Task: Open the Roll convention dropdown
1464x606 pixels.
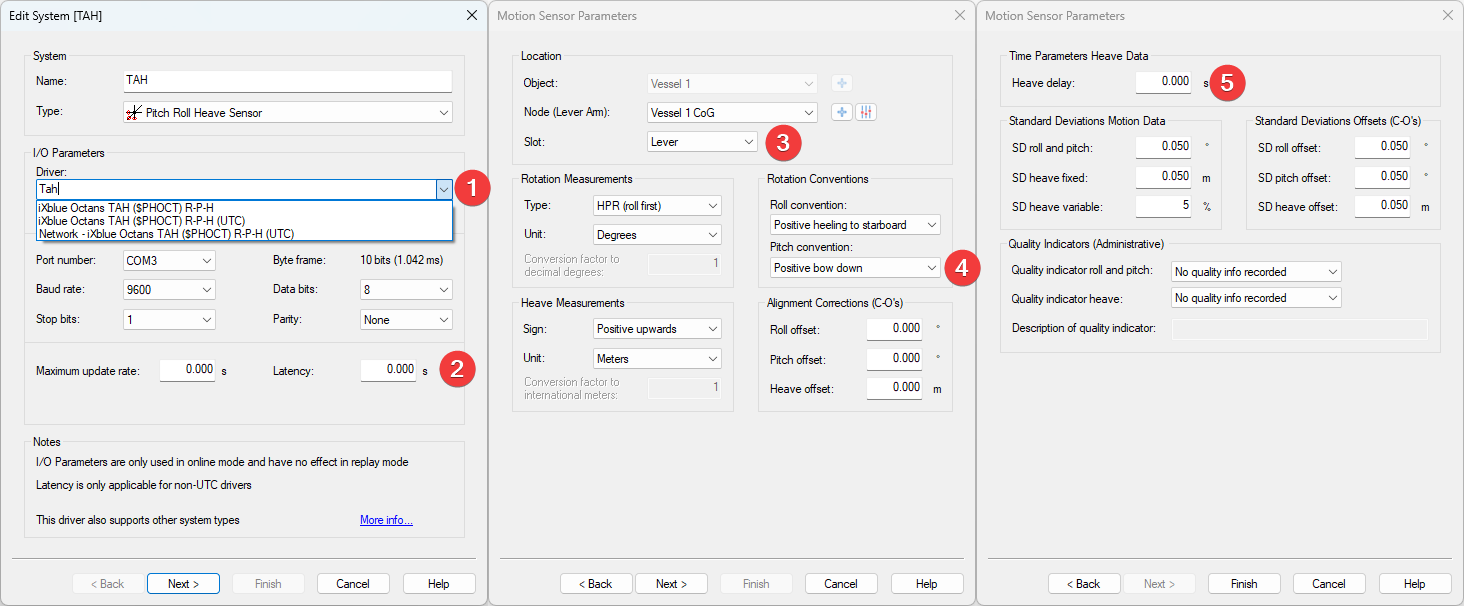Action: tap(855, 225)
